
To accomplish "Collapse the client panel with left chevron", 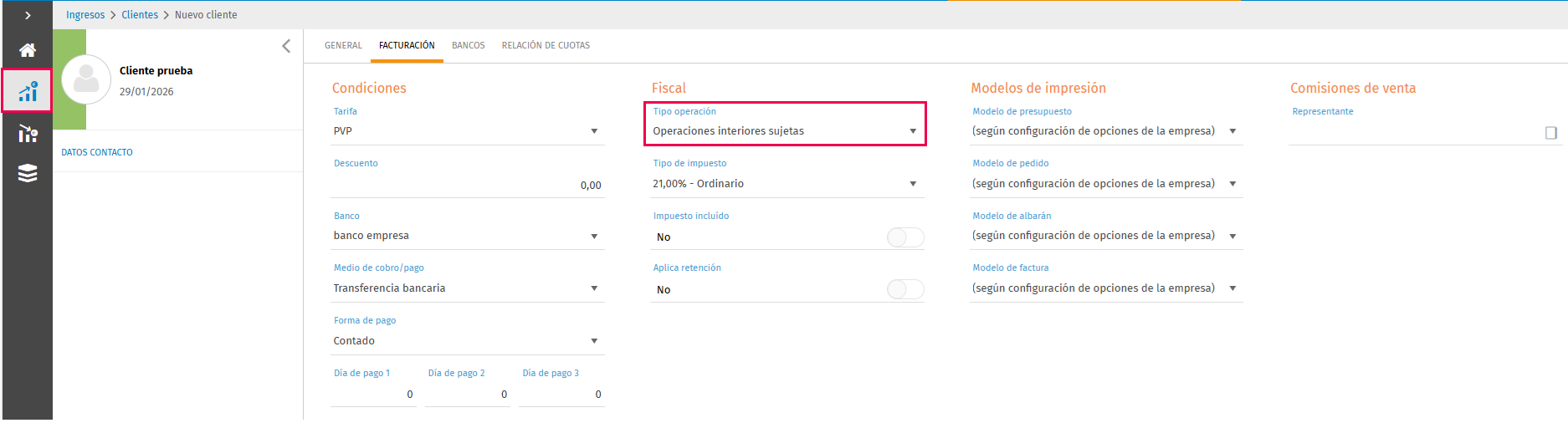I will point(286,46).
